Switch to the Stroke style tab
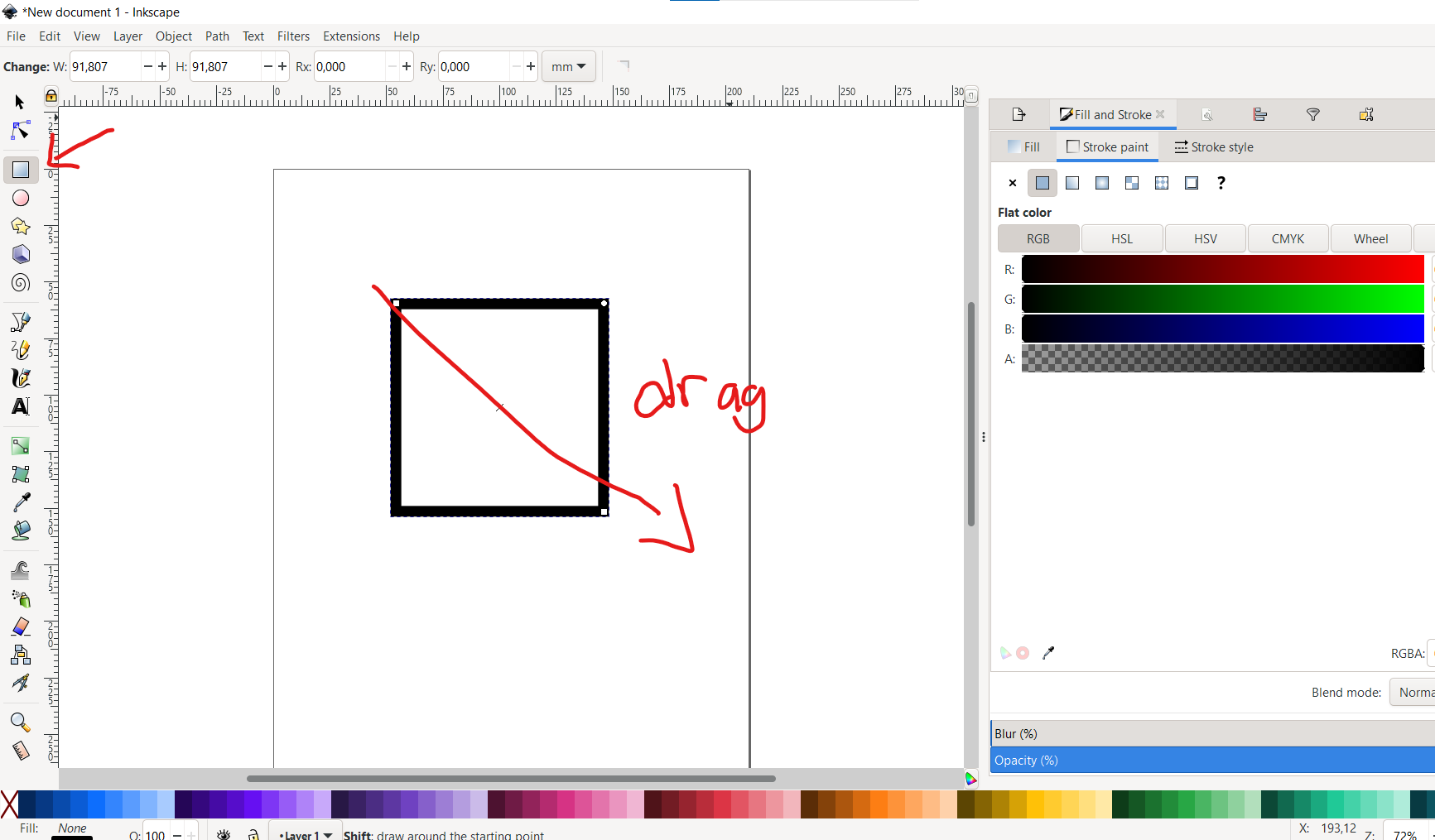Screen dimensions: 1435x840 pos(1214,146)
